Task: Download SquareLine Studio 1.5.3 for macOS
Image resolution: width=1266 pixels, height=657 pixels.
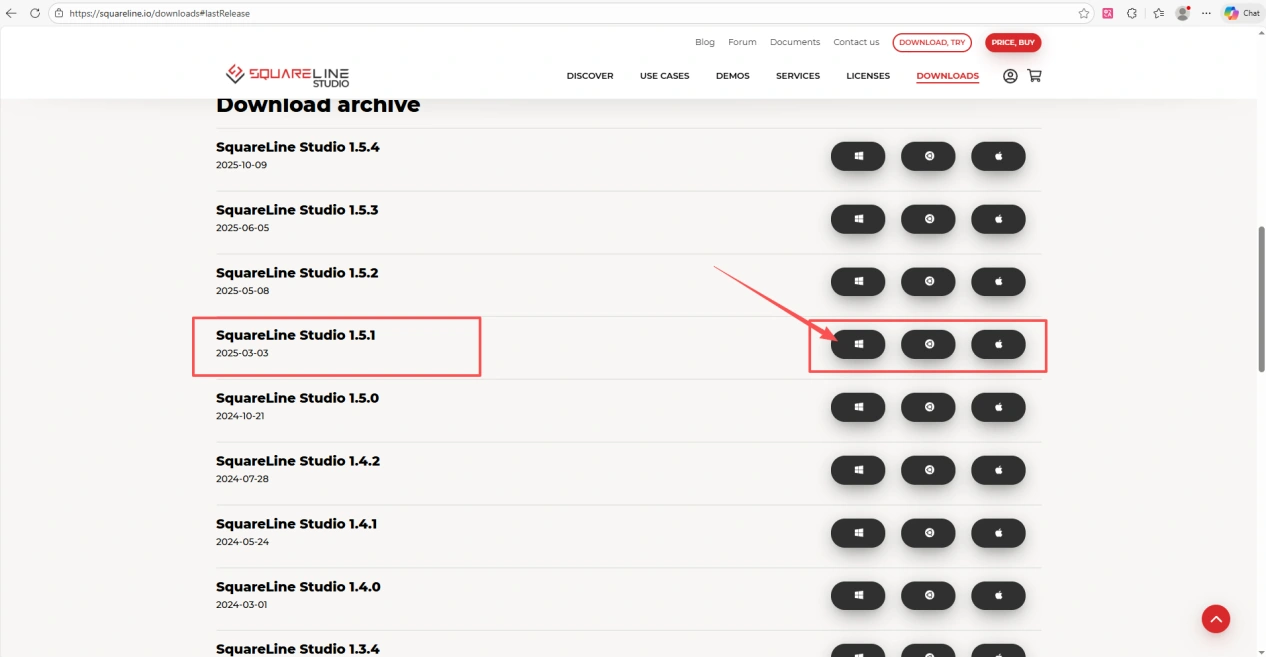Action: point(998,219)
